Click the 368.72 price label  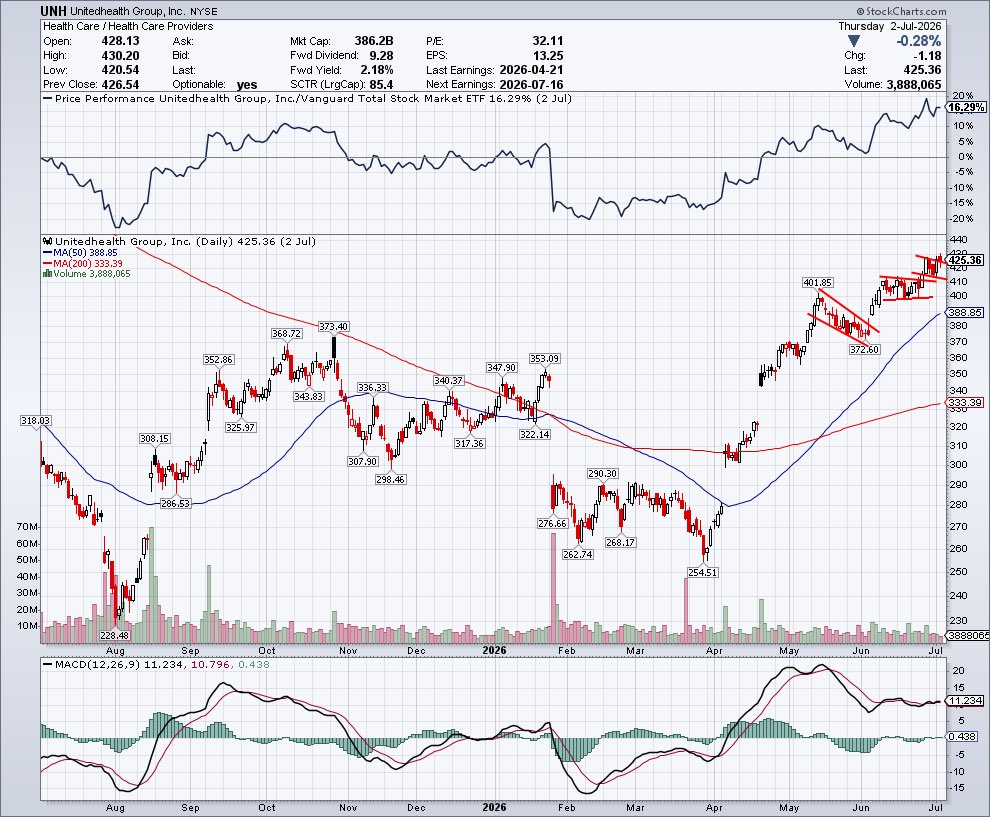point(286,333)
